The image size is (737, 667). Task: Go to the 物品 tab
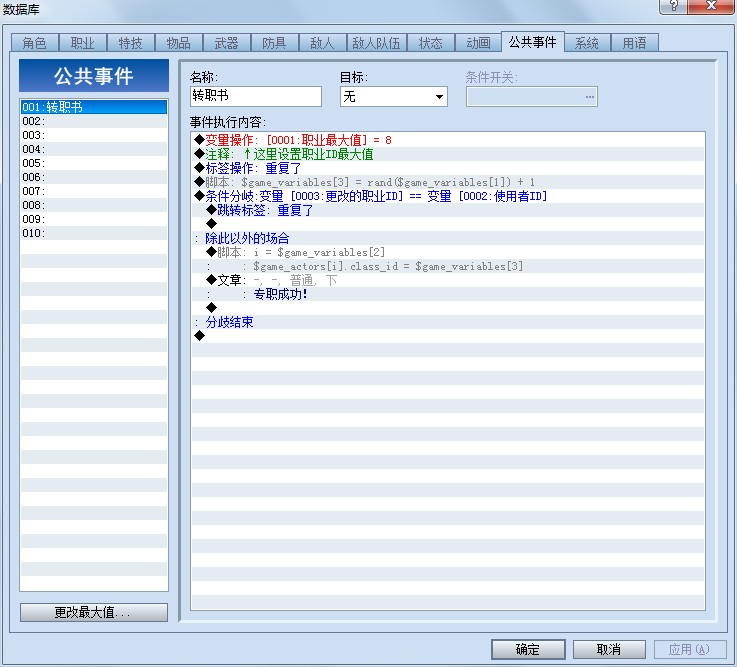[179, 43]
